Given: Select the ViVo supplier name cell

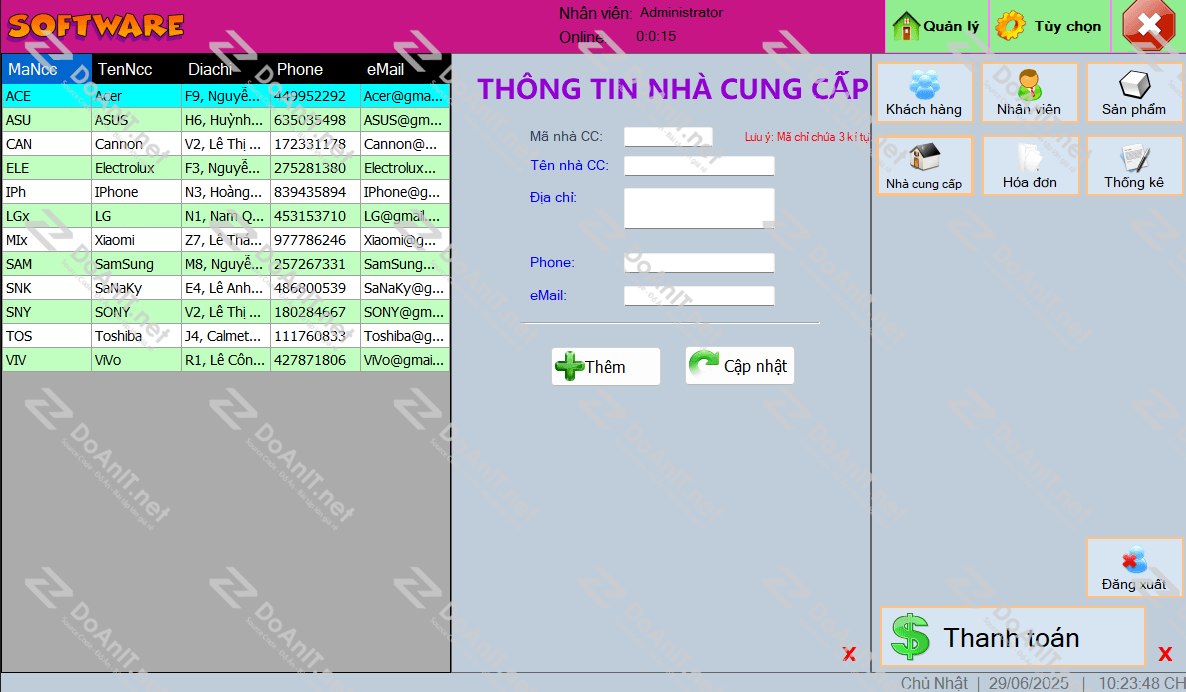Looking at the screenshot, I should (136, 360).
